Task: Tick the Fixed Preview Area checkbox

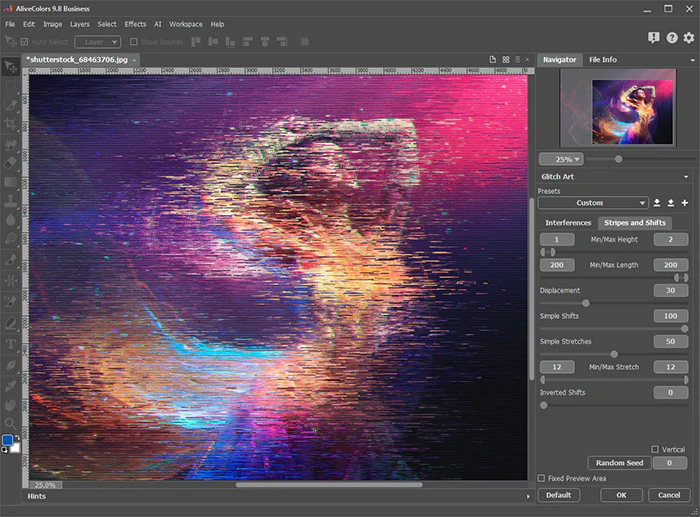Action: (x=542, y=478)
